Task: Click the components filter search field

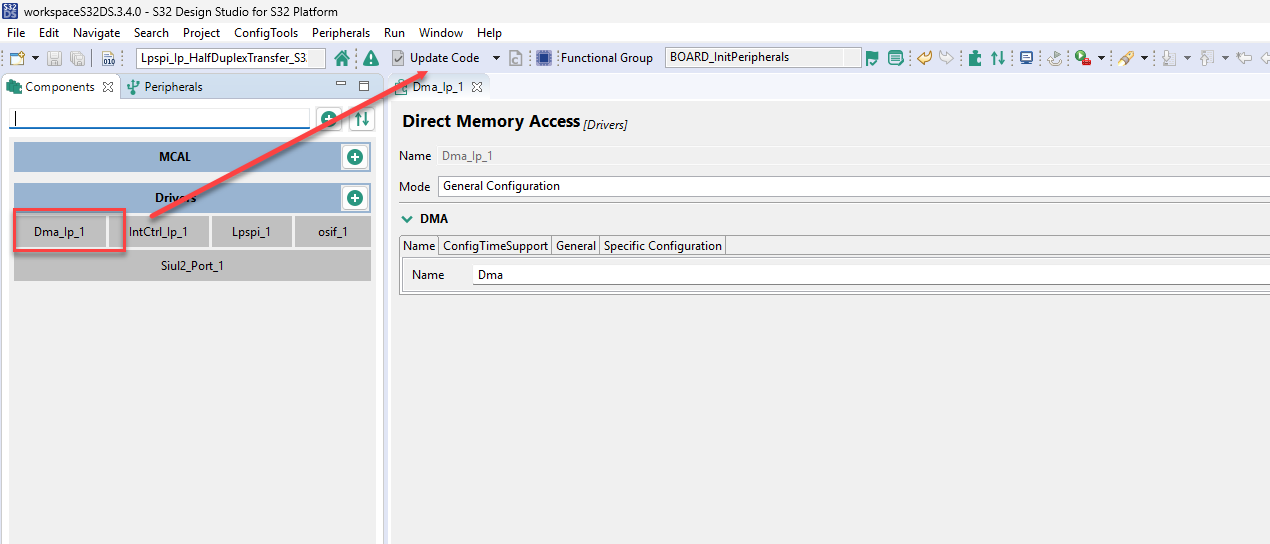Action: [160, 118]
